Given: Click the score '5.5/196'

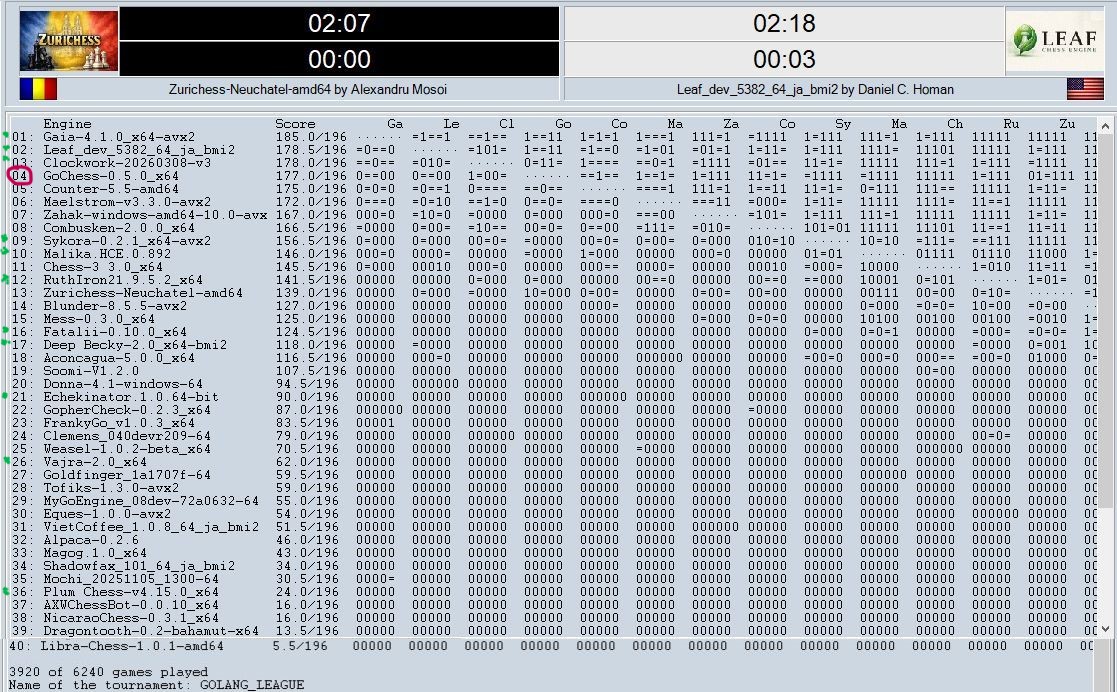Looking at the screenshot, I should click(300, 646).
